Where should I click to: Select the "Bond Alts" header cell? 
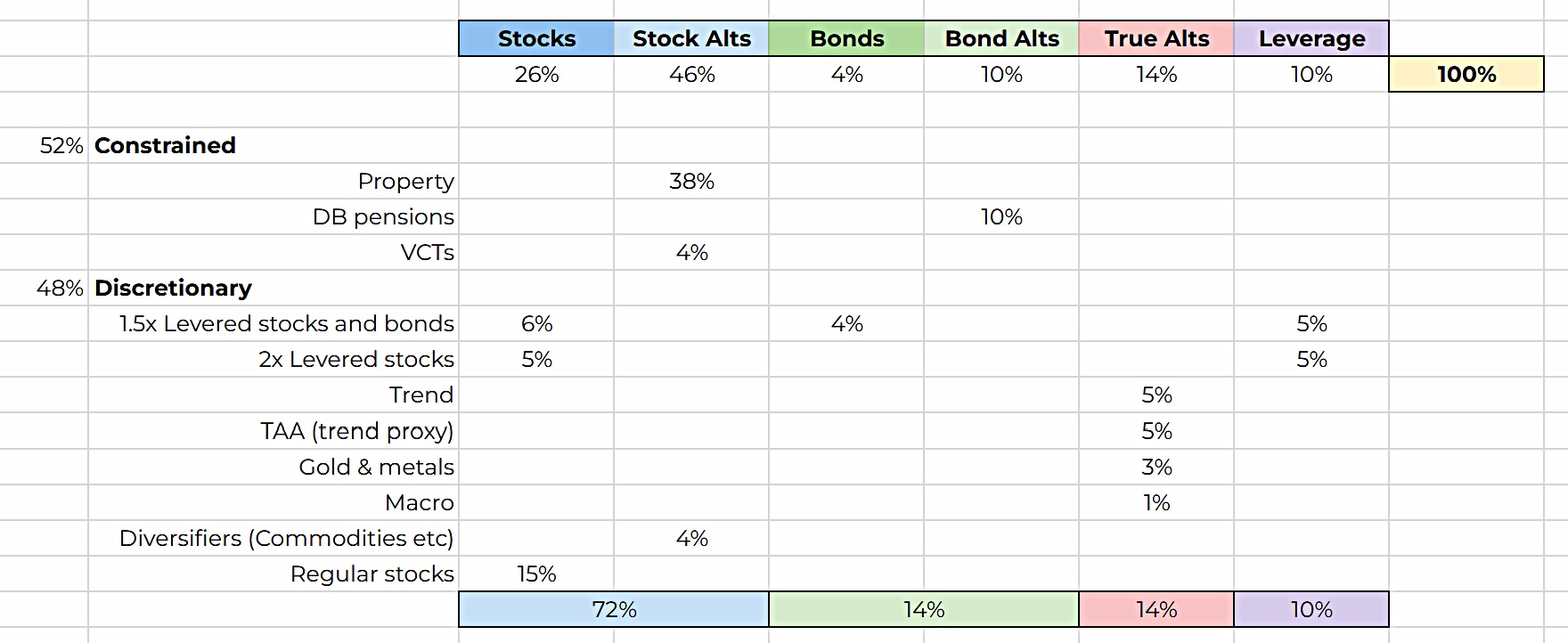[x=1001, y=38]
